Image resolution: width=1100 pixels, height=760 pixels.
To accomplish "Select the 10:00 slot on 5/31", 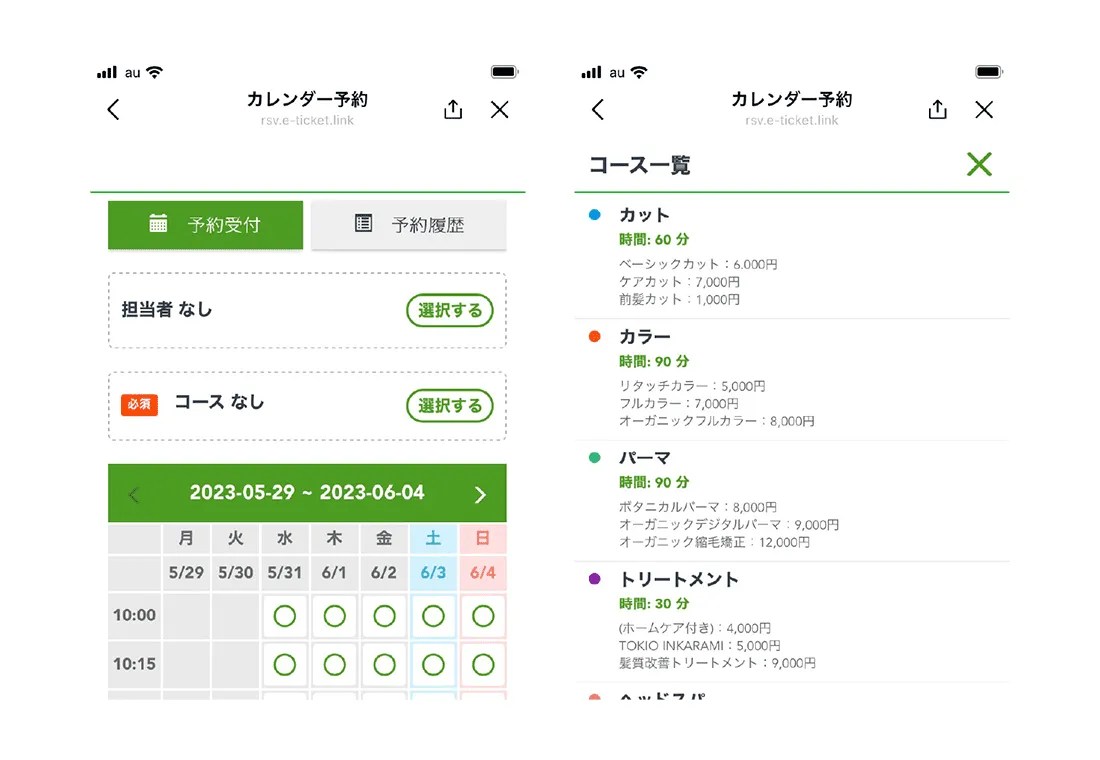I will click(x=284, y=616).
